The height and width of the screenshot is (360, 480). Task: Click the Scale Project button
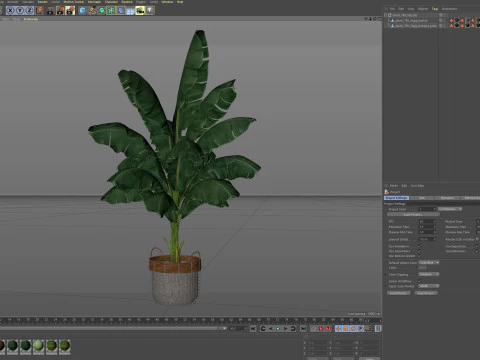tap(413, 215)
